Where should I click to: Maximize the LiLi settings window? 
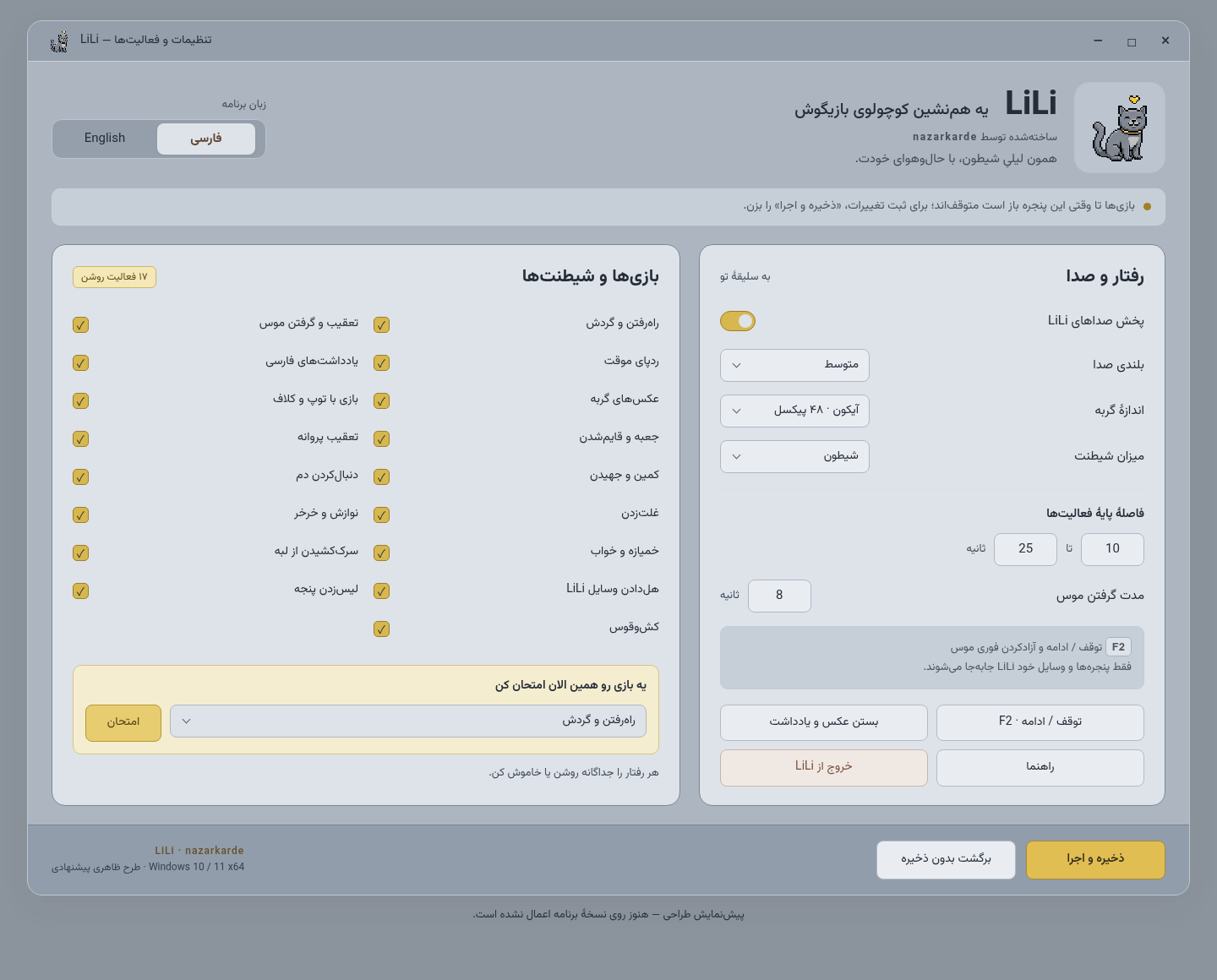tap(1132, 41)
